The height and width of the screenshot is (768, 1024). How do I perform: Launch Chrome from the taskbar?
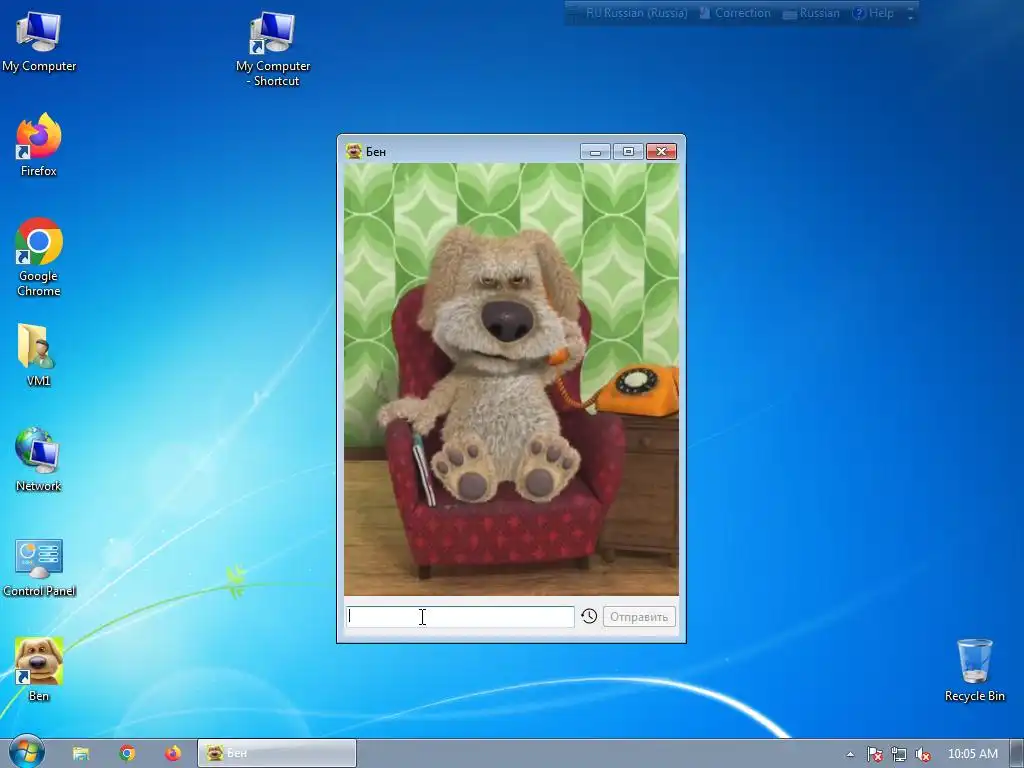[127, 754]
